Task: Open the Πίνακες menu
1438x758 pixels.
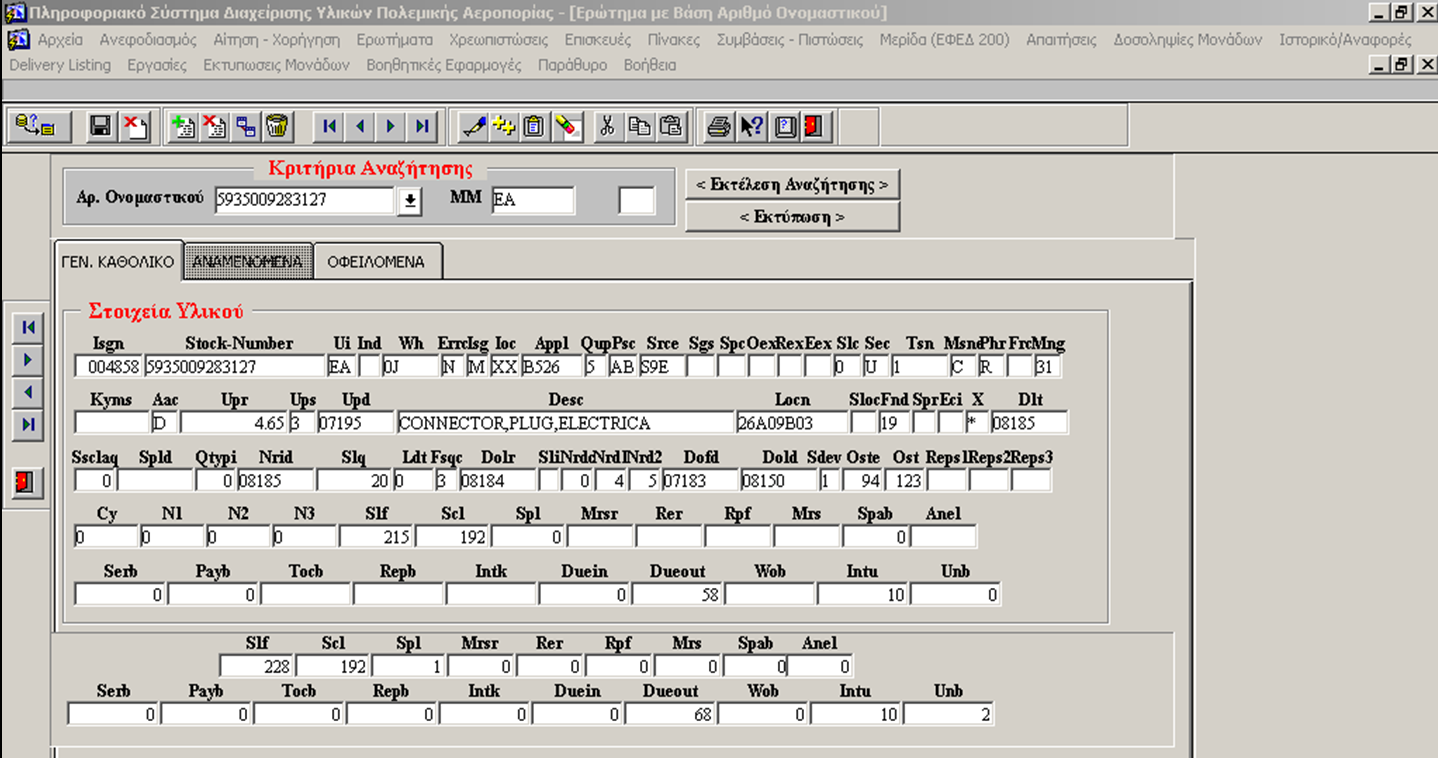Action: tap(673, 40)
